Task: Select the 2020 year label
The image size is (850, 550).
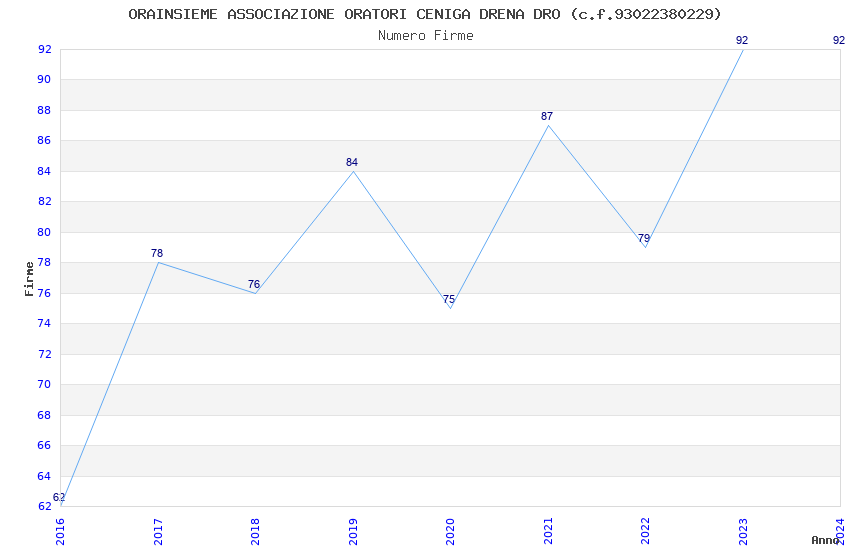Action: pyautogui.click(x=450, y=532)
